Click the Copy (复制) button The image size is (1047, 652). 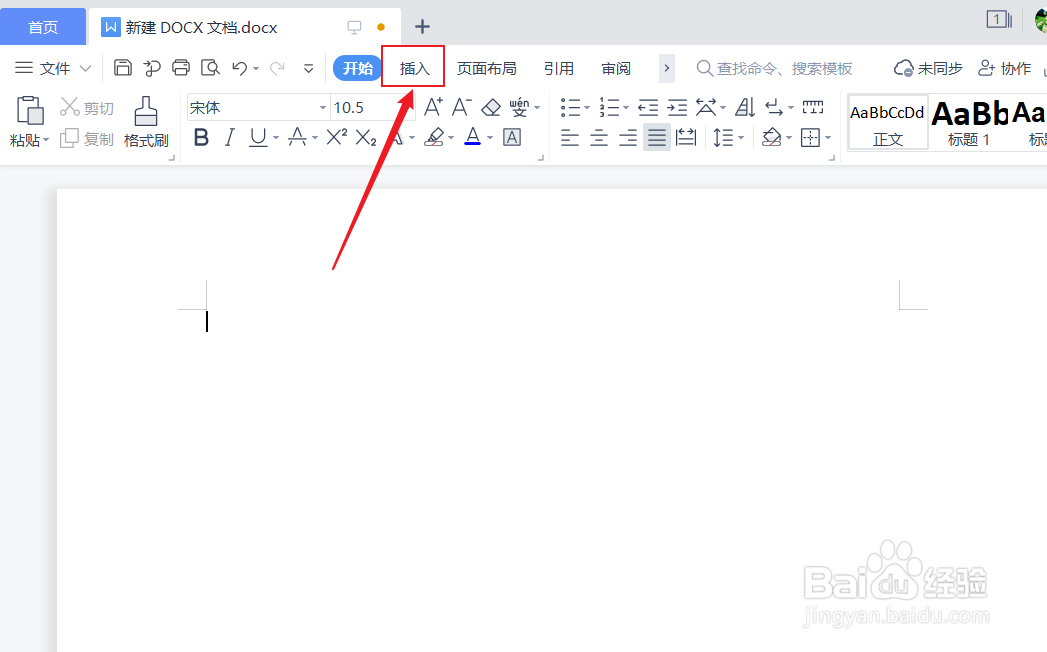point(87,139)
